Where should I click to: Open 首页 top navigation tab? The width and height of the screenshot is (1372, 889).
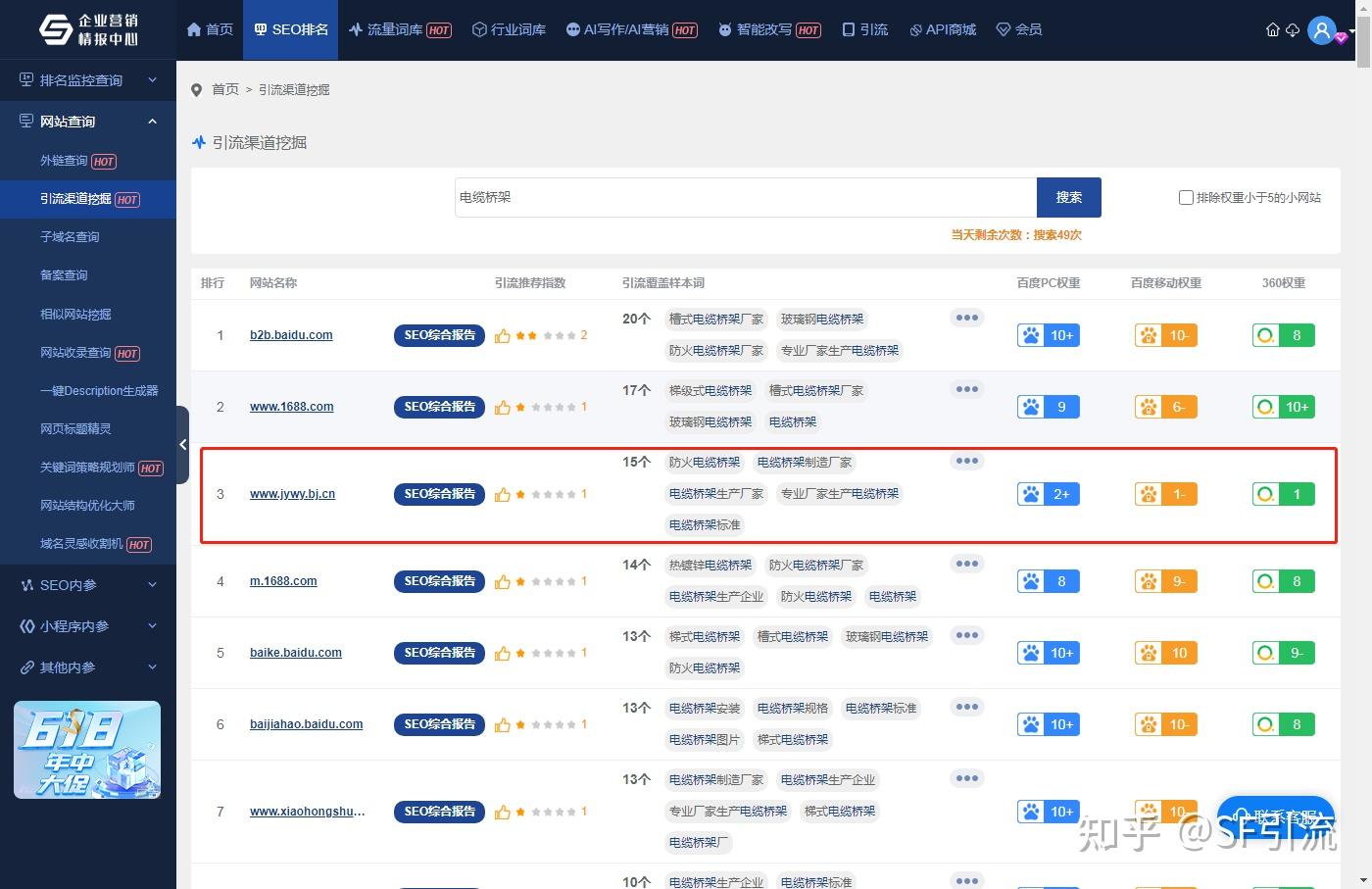[x=210, y=29]
